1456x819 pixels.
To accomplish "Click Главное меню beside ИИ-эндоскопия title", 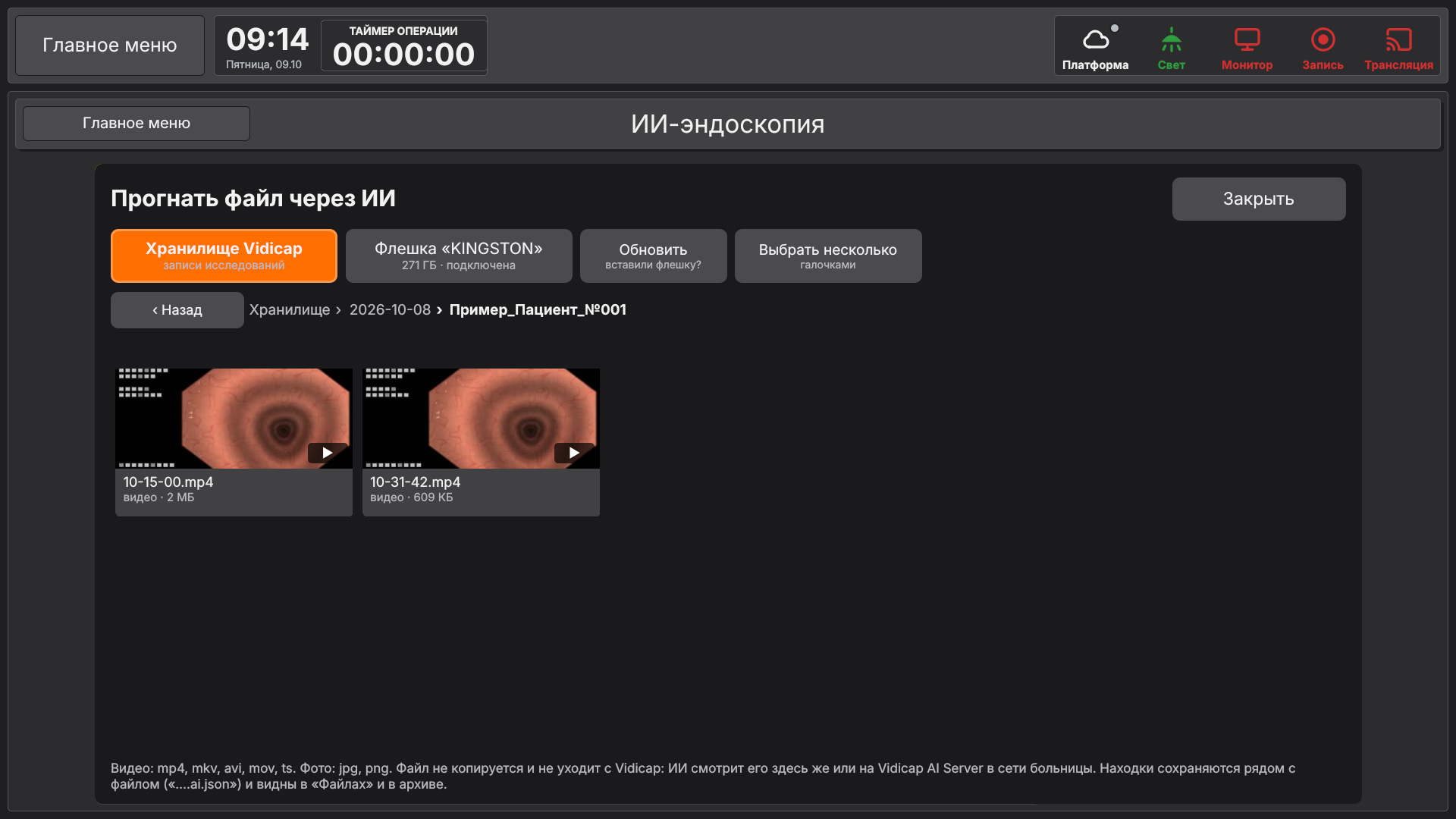I will point(136,124).
